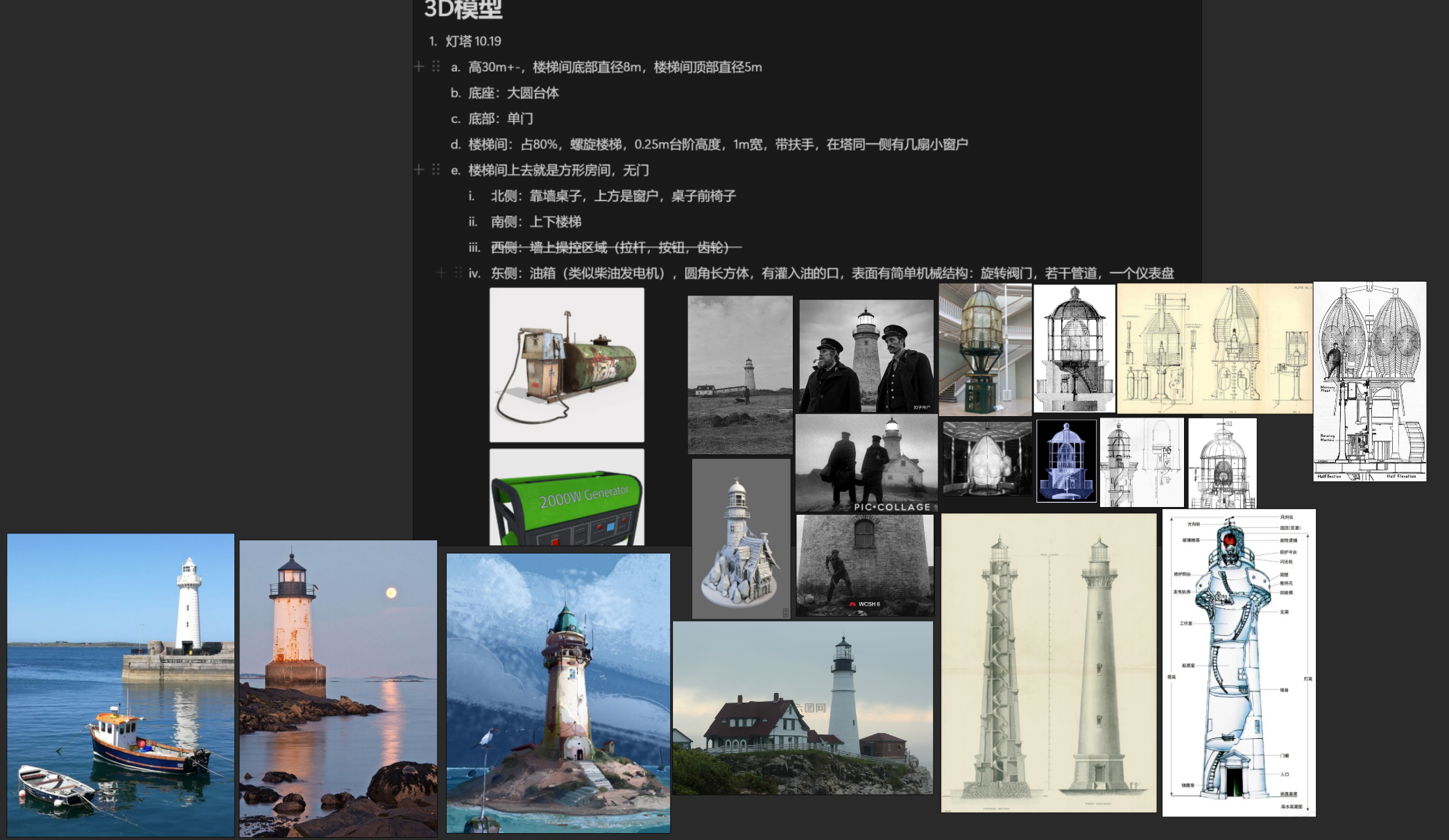
Task: Select the blue wireframe lantern room image
Action: [x=1066, y=461]
